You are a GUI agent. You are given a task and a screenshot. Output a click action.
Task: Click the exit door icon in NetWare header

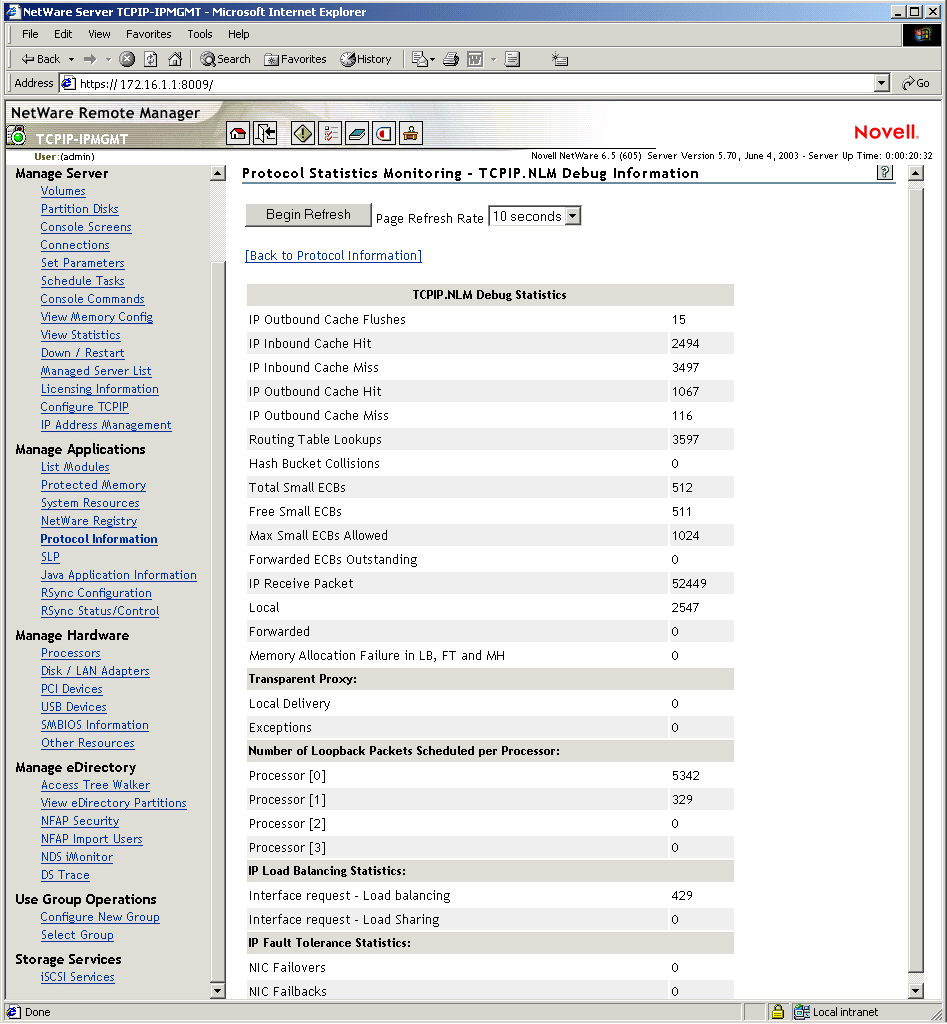(265, 134)
